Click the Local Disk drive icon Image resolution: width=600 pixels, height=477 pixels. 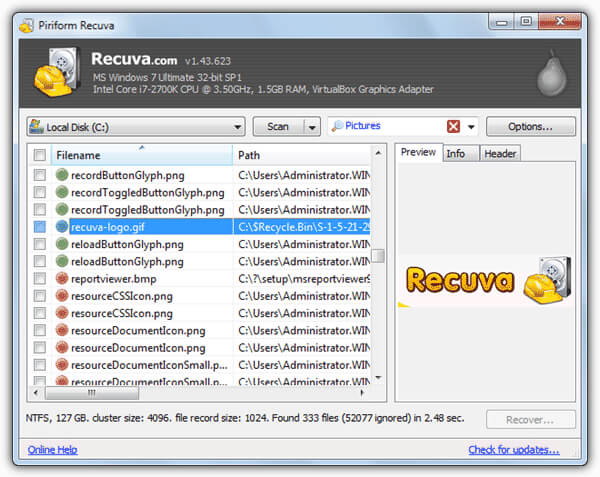36,126
